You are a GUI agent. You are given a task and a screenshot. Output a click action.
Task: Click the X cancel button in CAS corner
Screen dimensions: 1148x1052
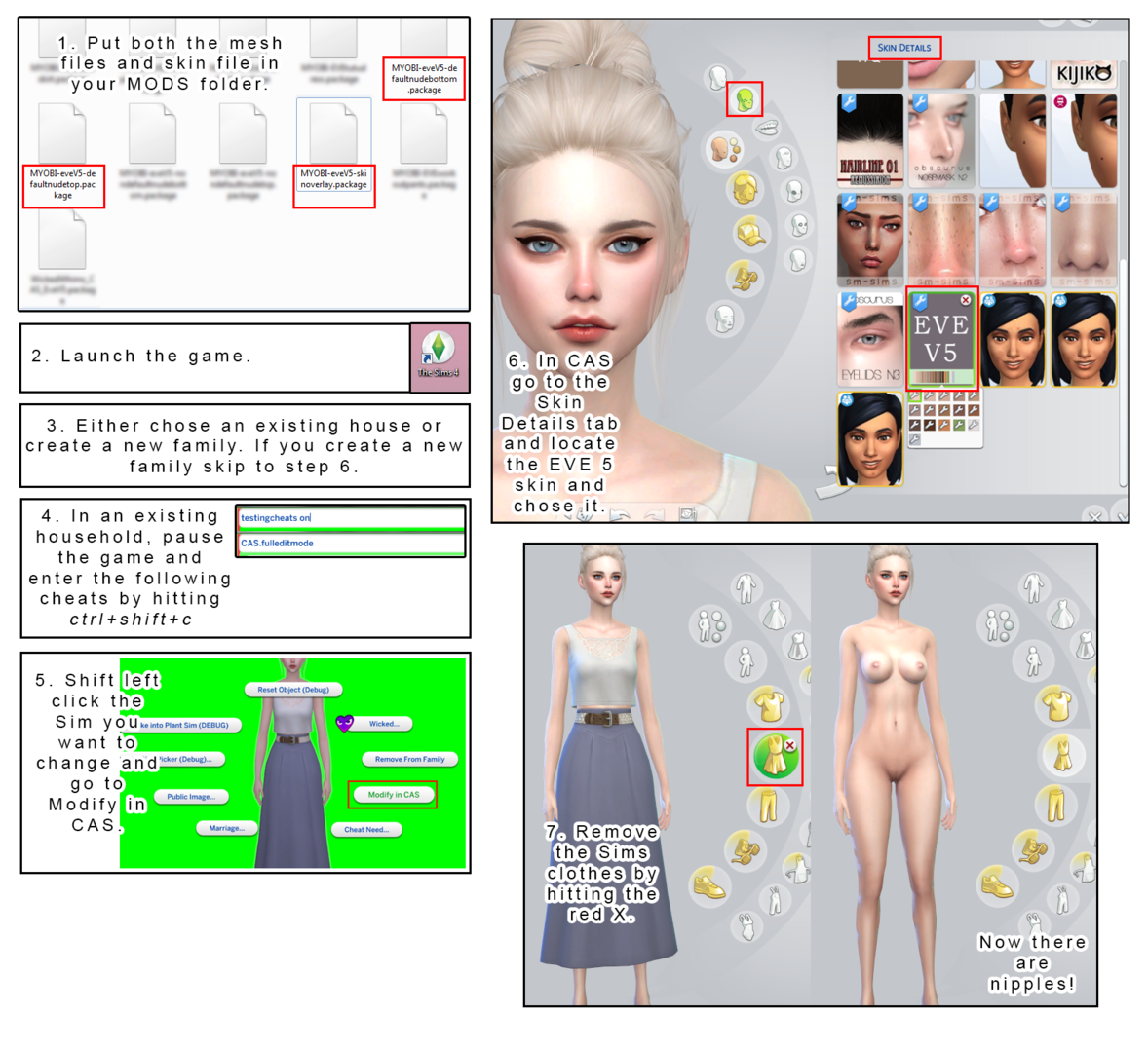[x=1095, y=516]
